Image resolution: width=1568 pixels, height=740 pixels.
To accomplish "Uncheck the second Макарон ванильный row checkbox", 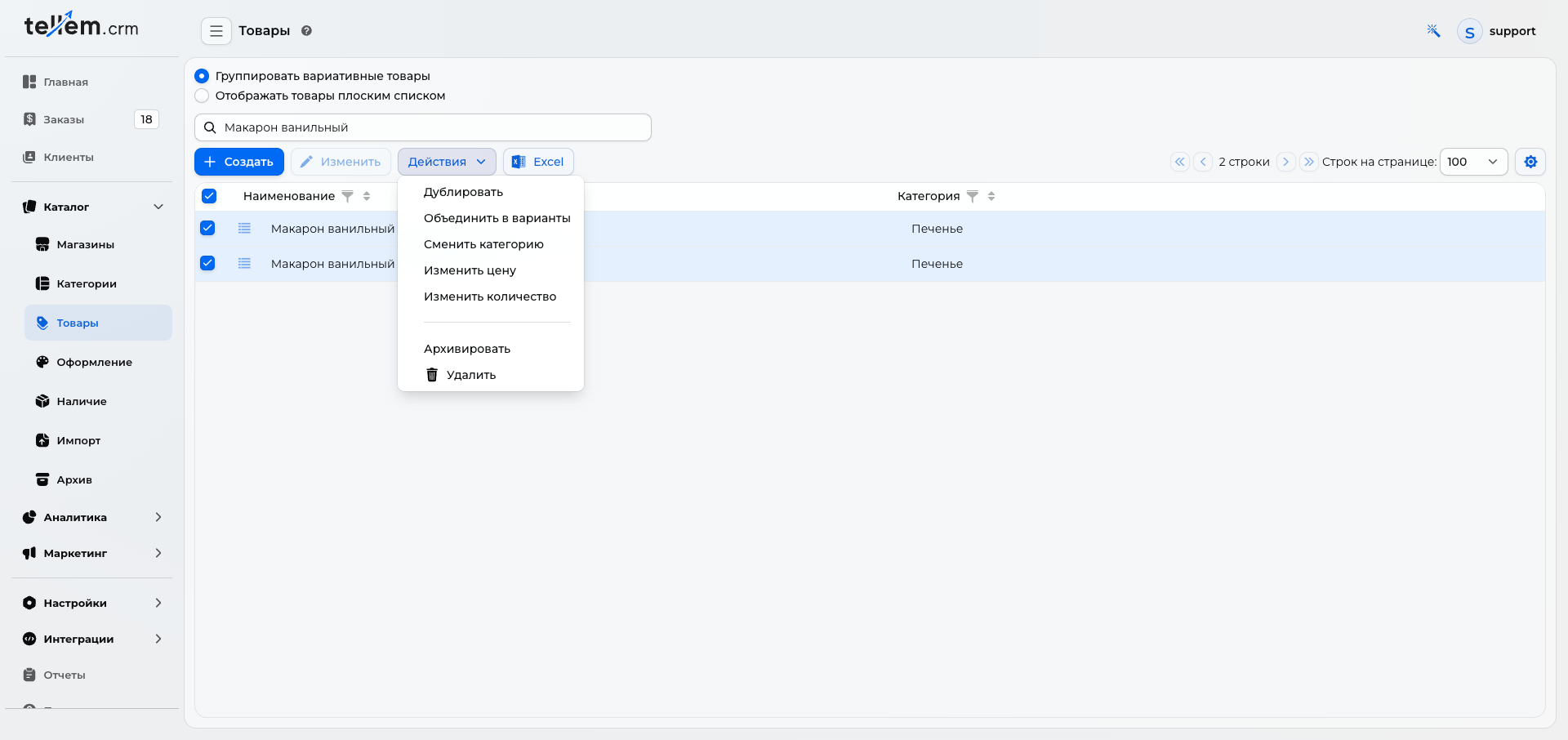I will point(207,263).
